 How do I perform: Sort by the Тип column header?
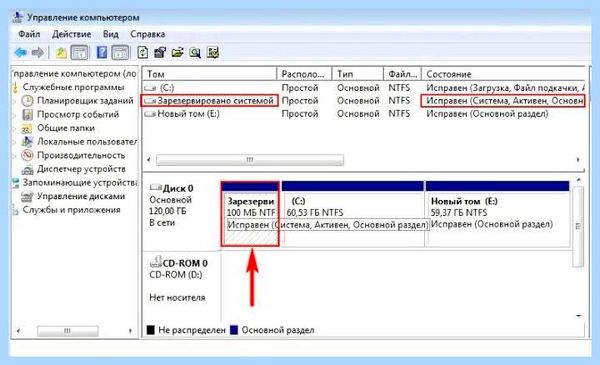click(x=358, y=74)
